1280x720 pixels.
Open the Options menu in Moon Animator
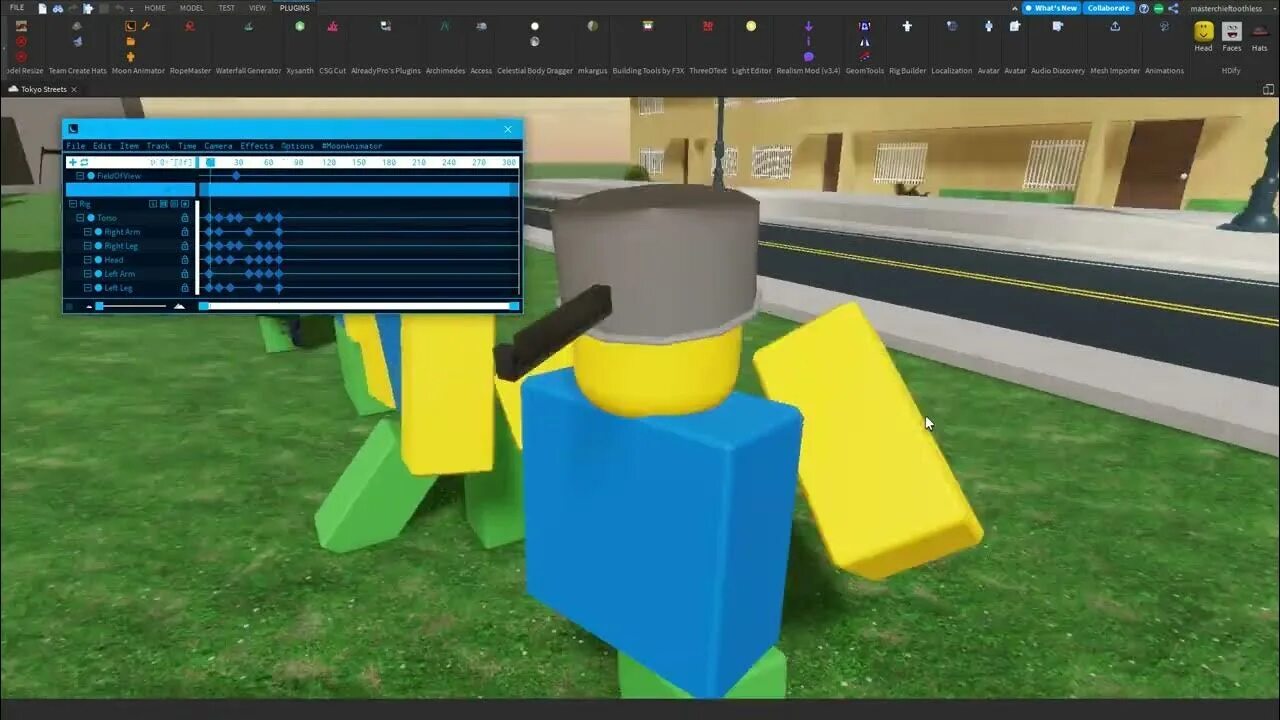click(297, 146)
